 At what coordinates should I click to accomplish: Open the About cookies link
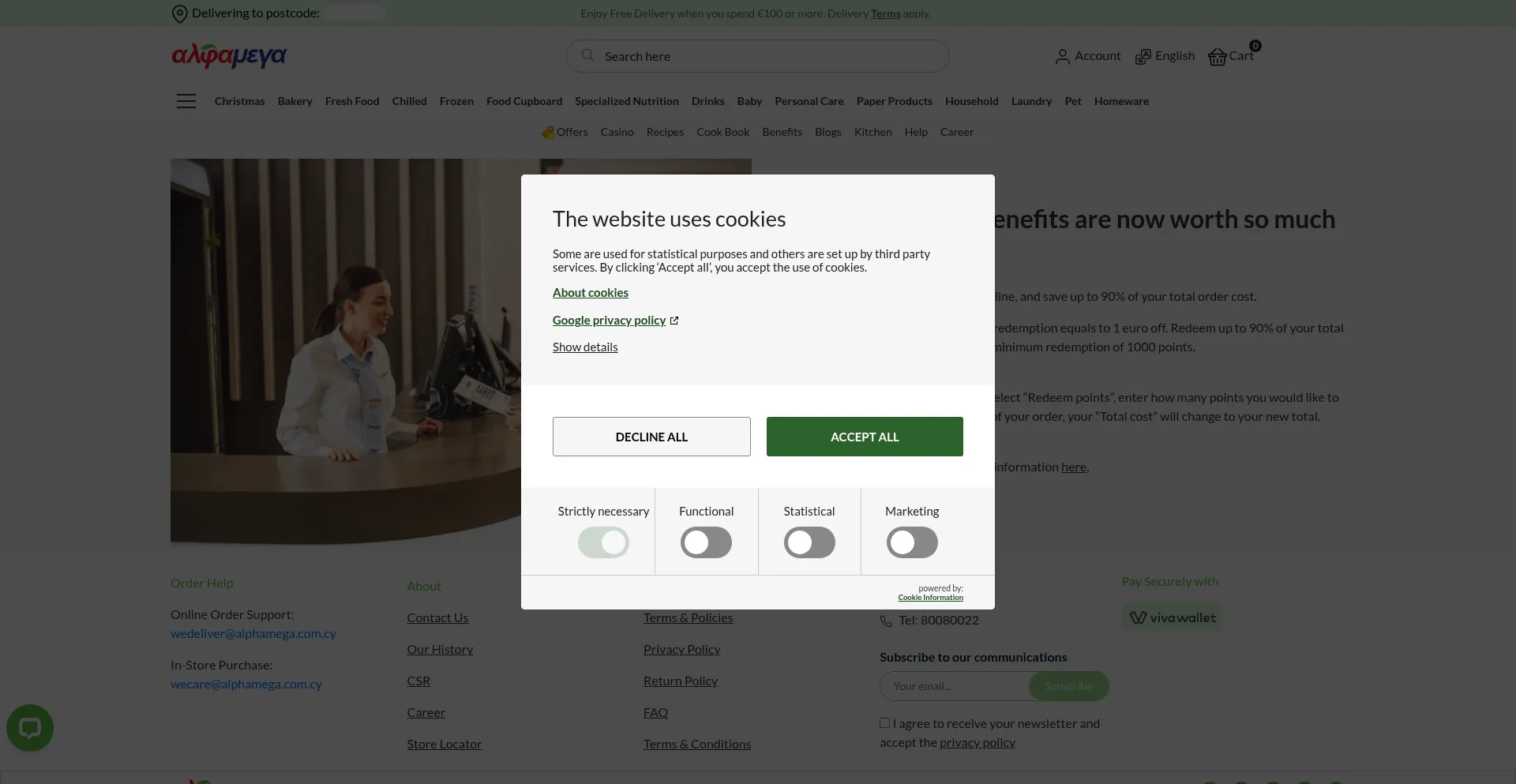point(591,293)
